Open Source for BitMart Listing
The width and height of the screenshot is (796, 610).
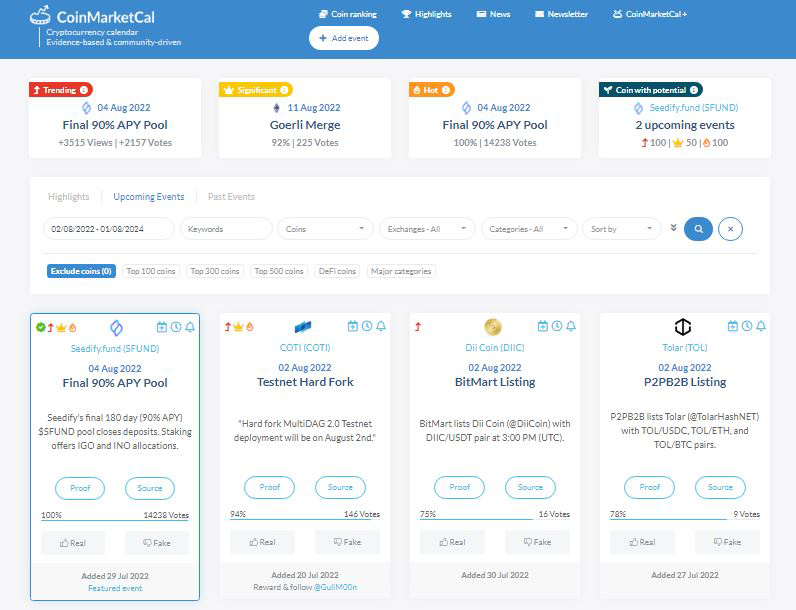pos(530,487)
